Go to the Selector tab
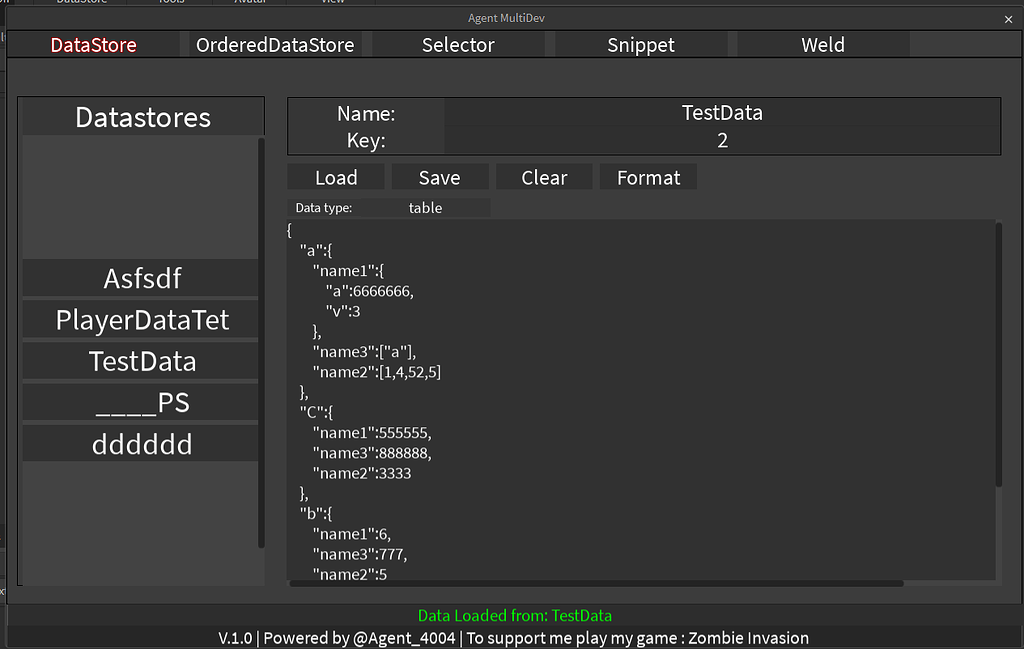This screenshot has width=1024, height=649. pyautogui.click(x=458, y=45)
